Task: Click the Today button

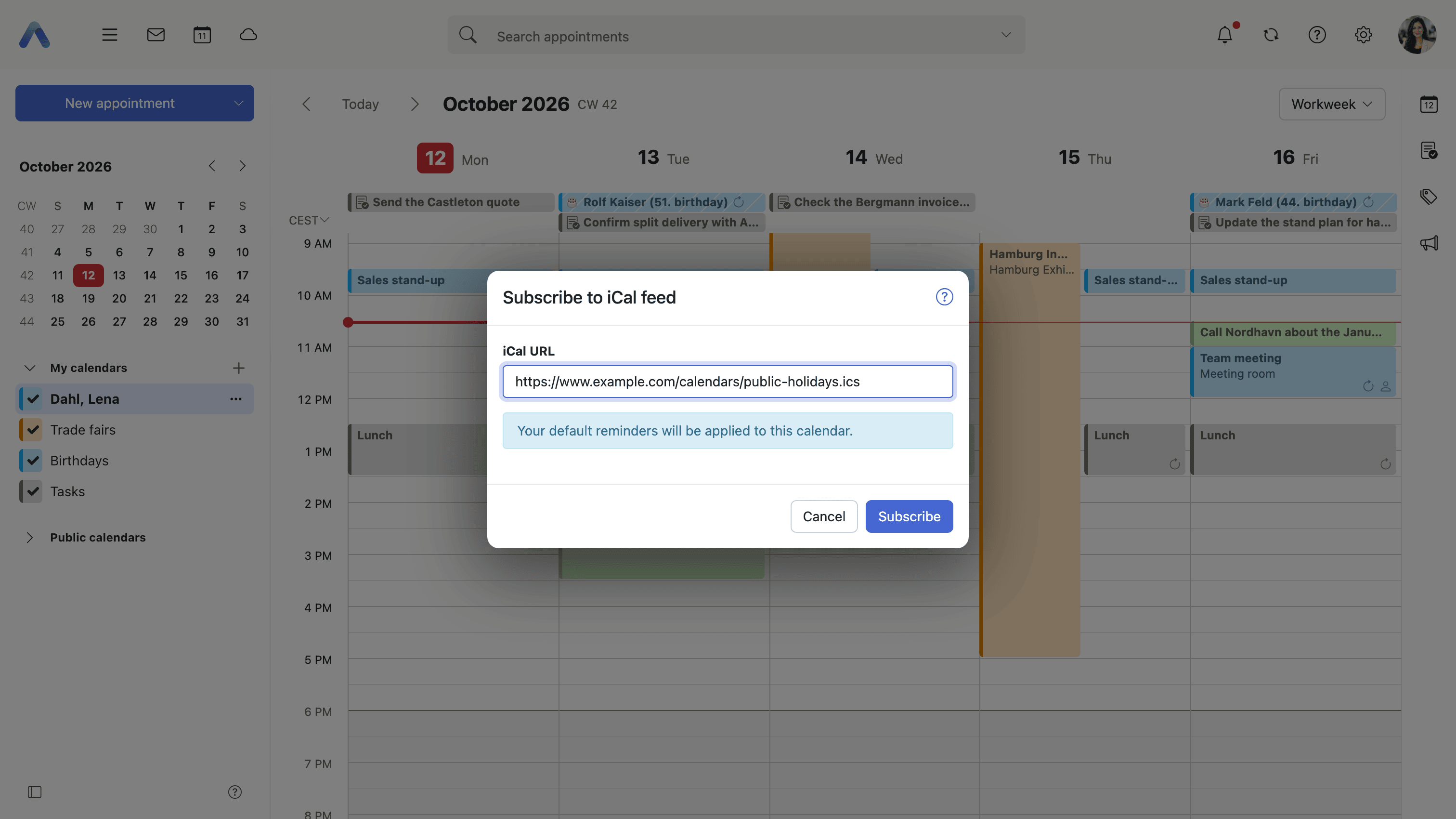Action: coord(360,104)
